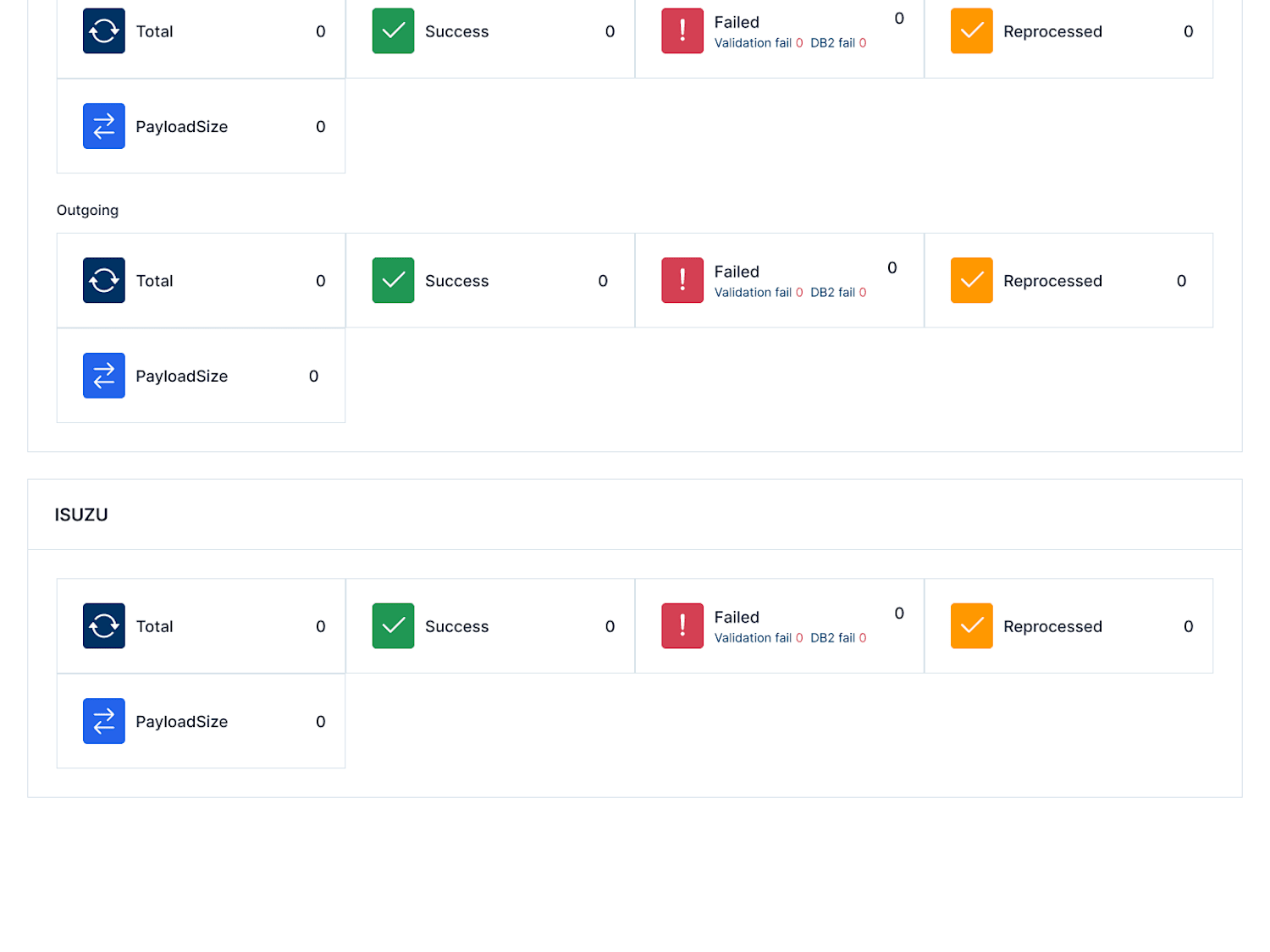Viewport: 1270px width, 952px height.
Task: Click the 'Failed' label in ISUZU panel
Action: tap(737, 617)
